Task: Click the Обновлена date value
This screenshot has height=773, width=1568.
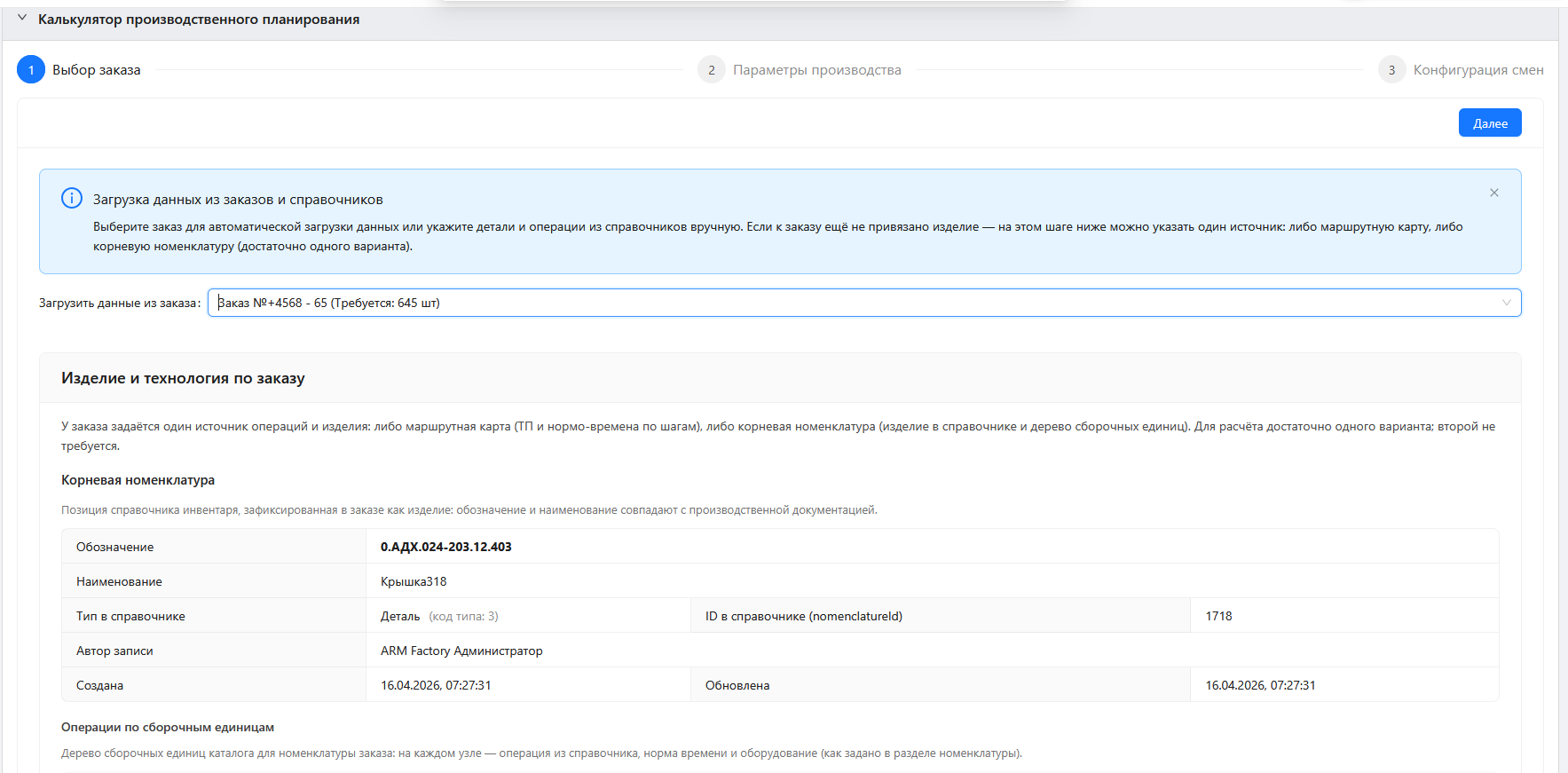Action: point(1260,685)
